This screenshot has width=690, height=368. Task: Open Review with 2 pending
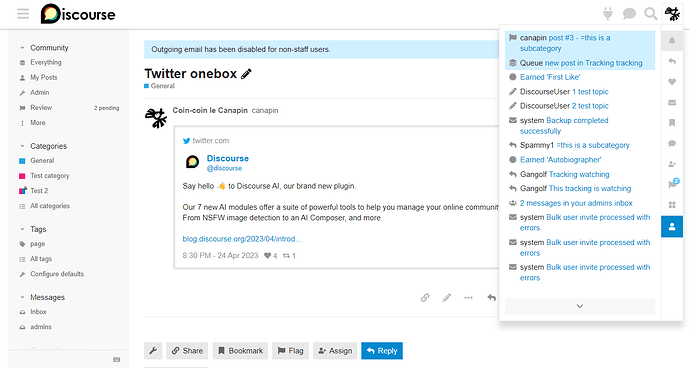click(70, 108)
